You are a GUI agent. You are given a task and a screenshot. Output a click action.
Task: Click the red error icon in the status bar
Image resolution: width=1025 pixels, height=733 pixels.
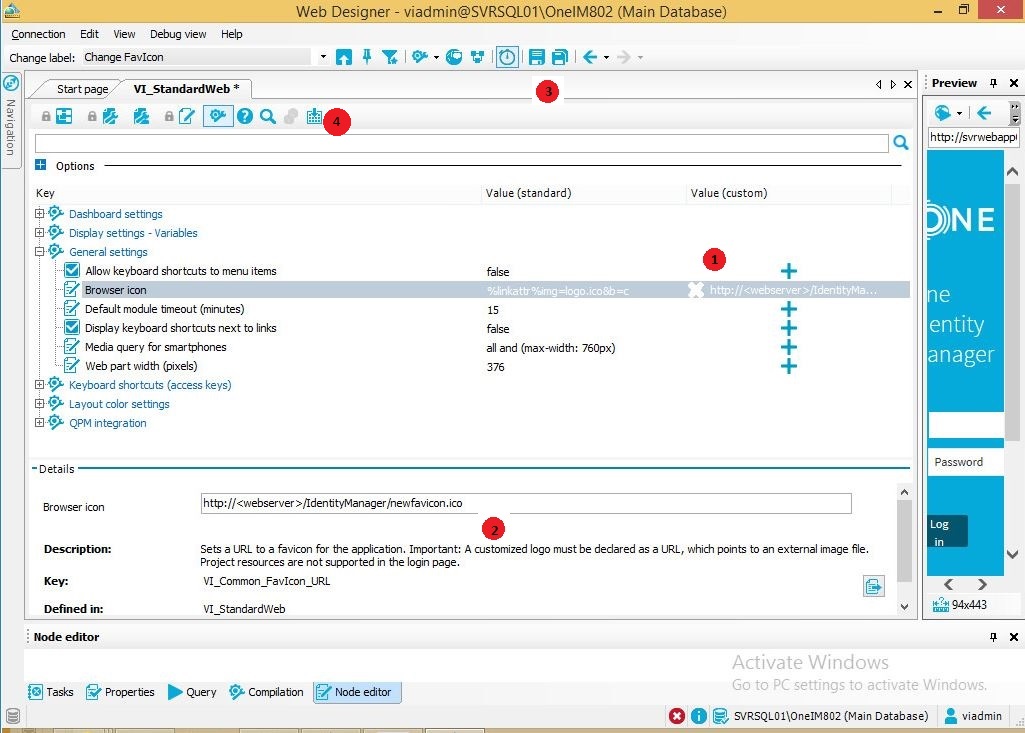pyautogui.click(x=677, y=716)
